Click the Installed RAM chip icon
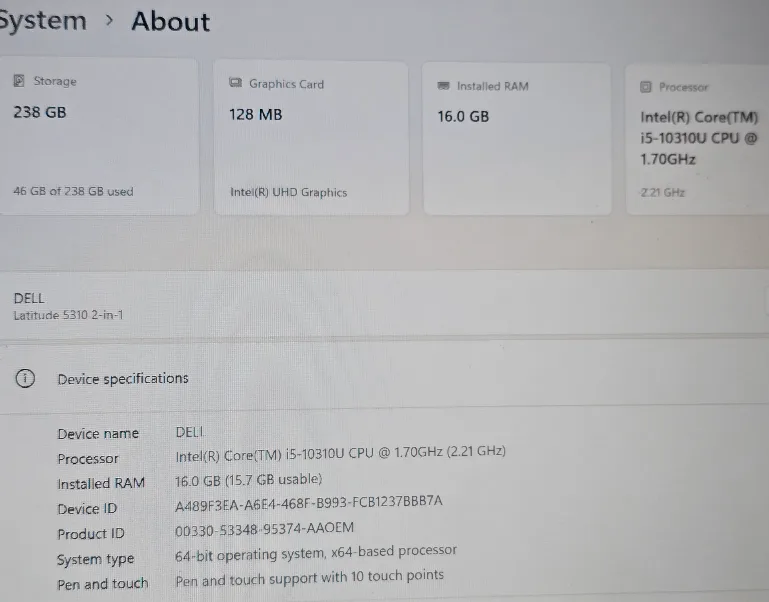769x602 pixels. pyautogui.click(x=443, y=86)
